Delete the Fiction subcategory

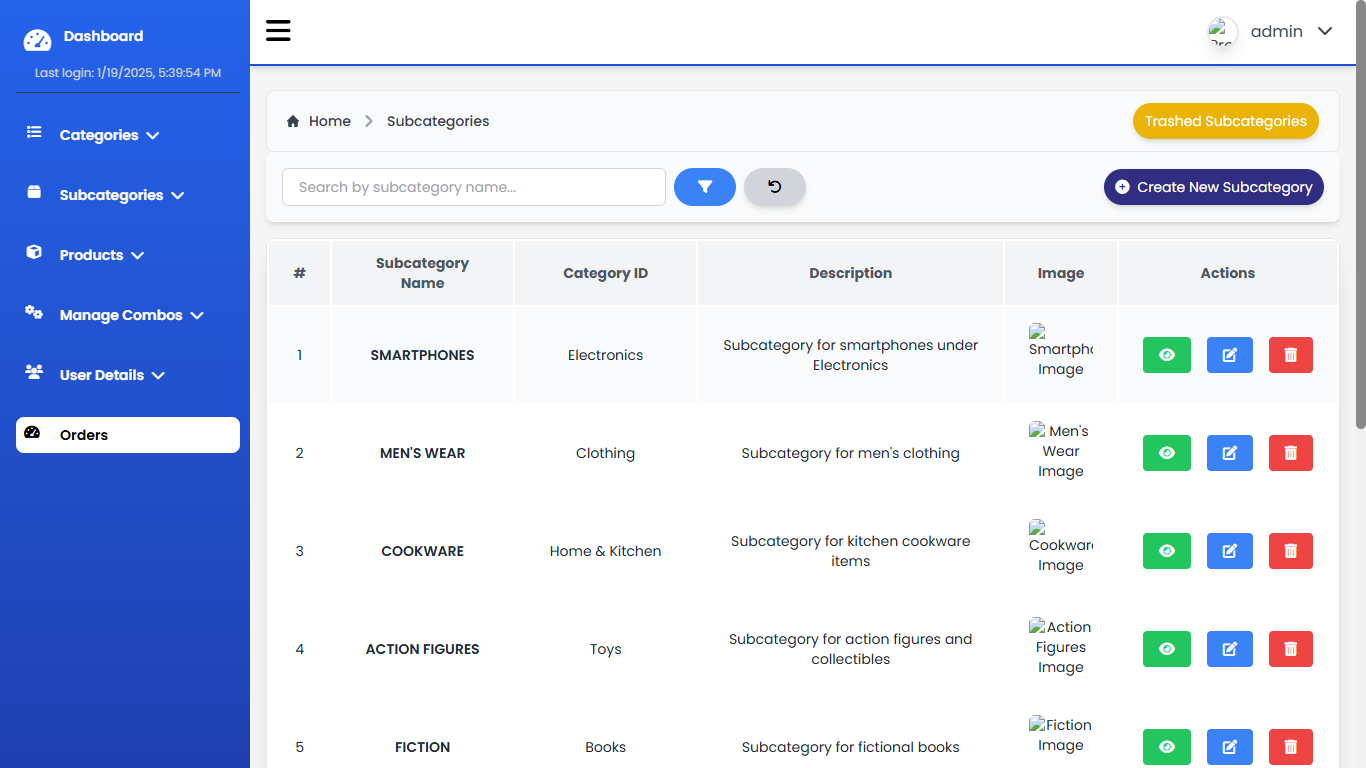[1291, 747]
